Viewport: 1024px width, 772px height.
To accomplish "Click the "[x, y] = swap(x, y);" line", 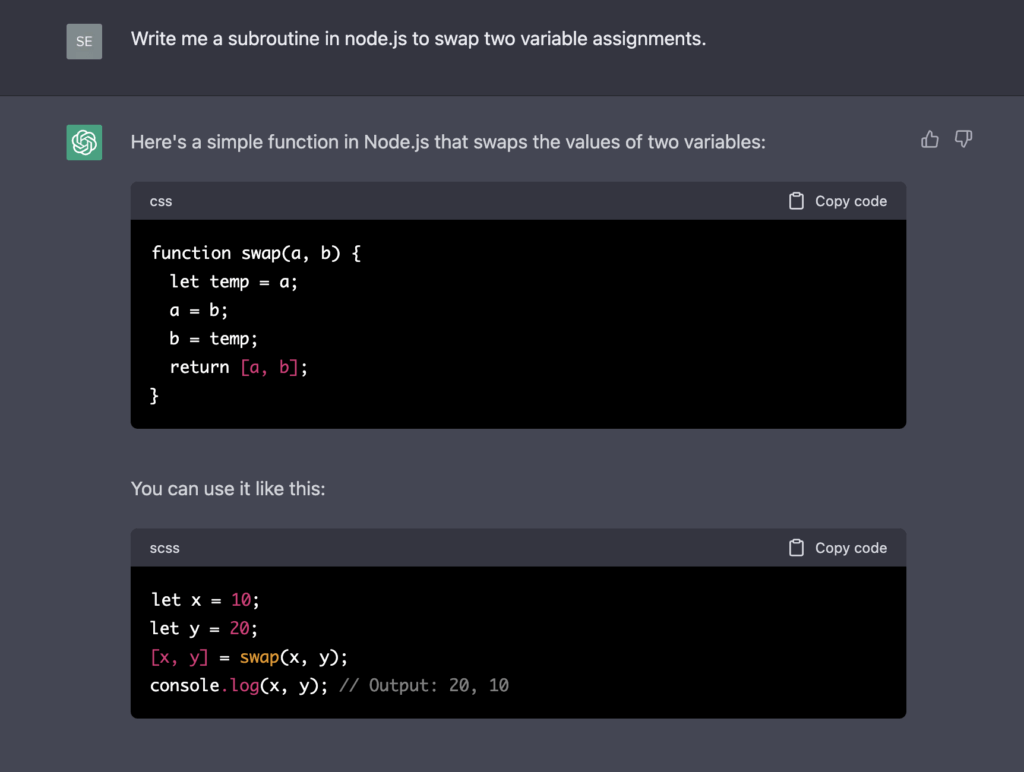I will point(248,657).
